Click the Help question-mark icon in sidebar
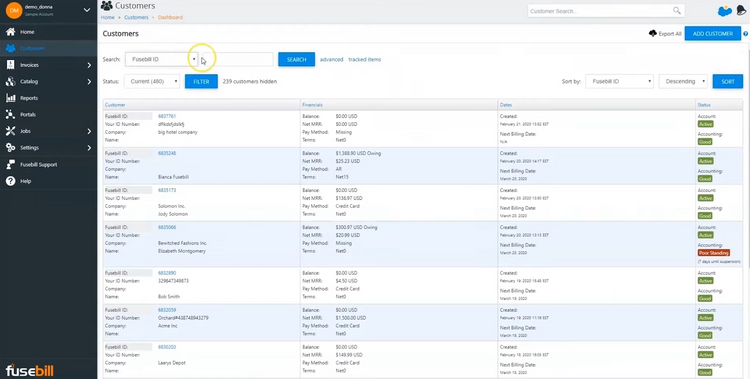The width and height of the screenshot is (750, 379). click(x=11, y=181)
